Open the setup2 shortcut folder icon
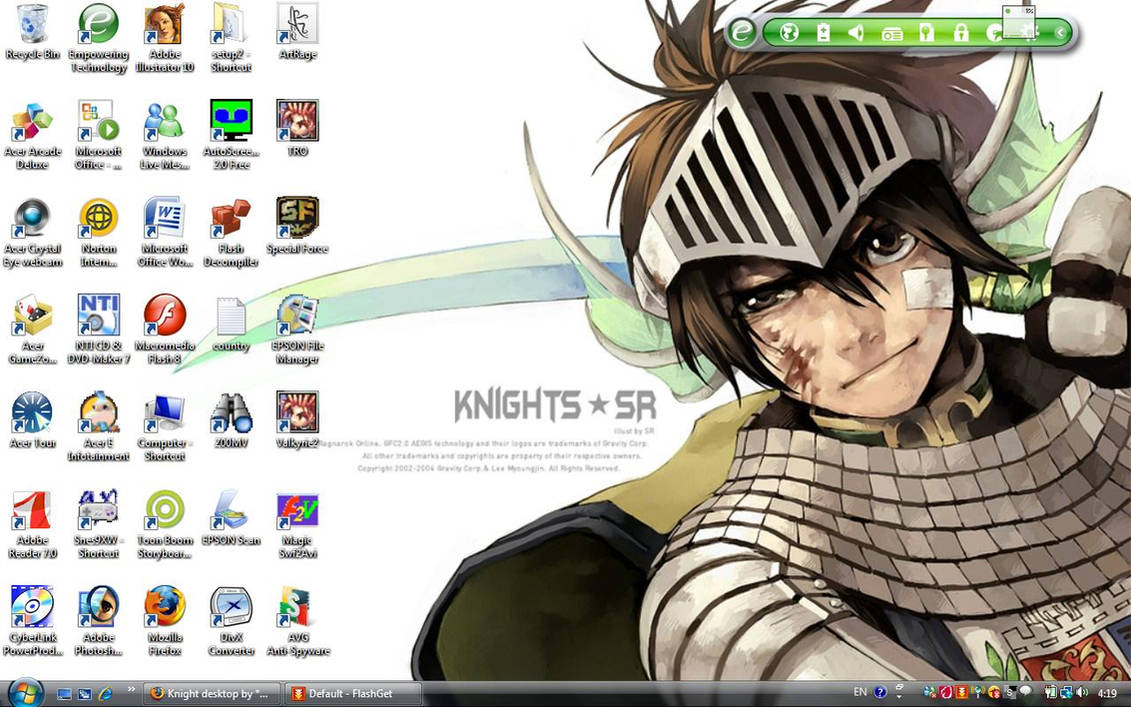This screenshot has width=1131, height=707. pyautogui.click(x=231, y=38)
